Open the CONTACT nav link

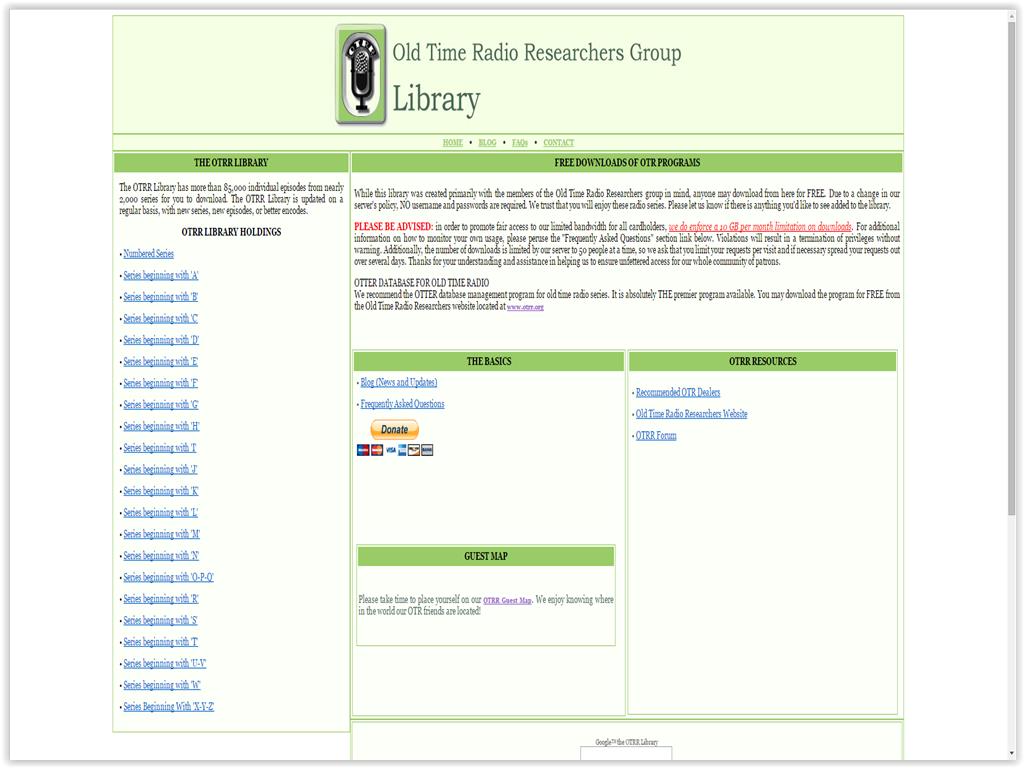coord(558,142)
